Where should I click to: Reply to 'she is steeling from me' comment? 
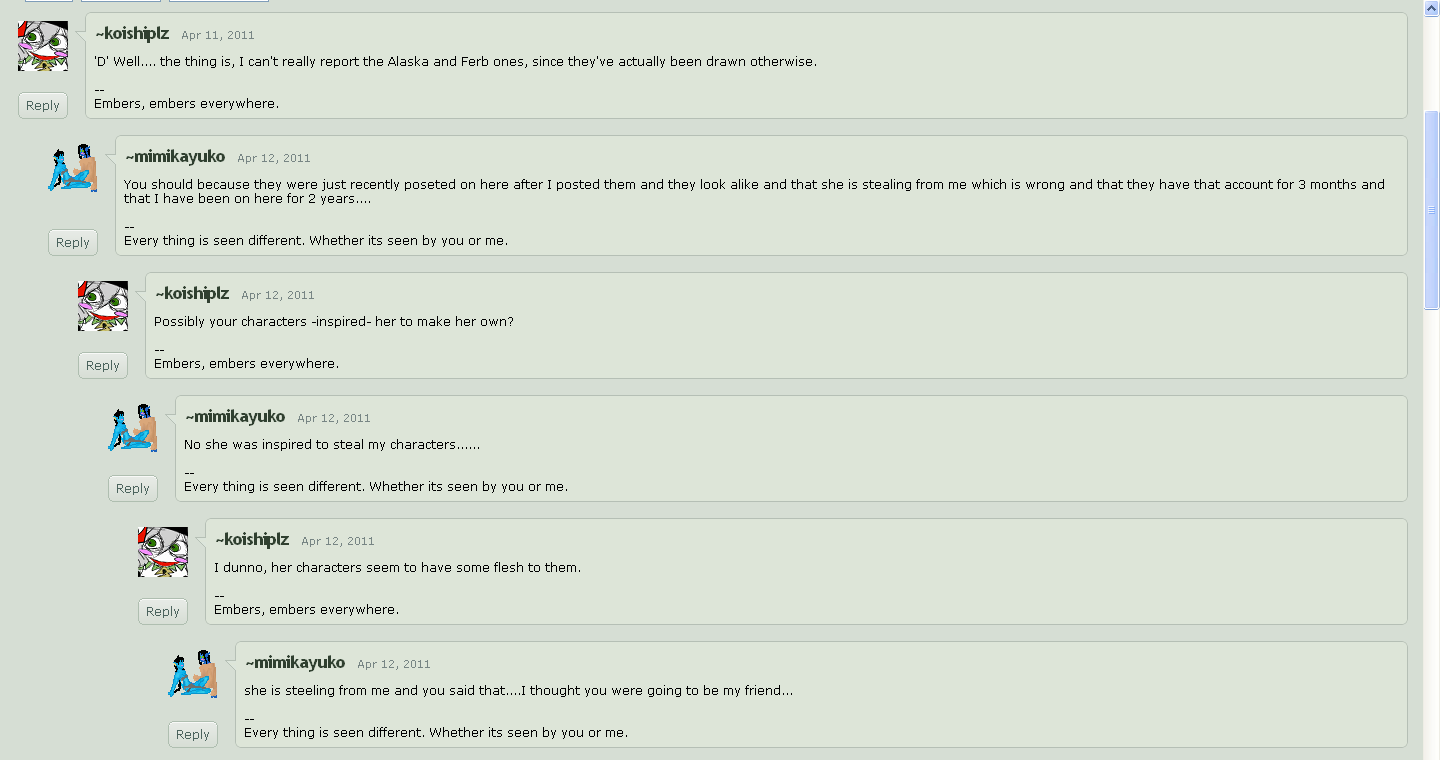[193, 734]
